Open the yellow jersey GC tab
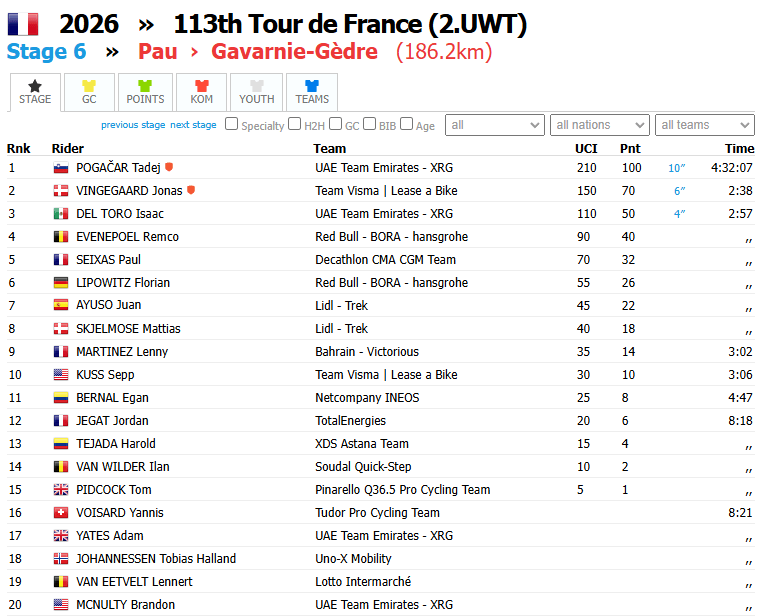 tap(89, 92)
